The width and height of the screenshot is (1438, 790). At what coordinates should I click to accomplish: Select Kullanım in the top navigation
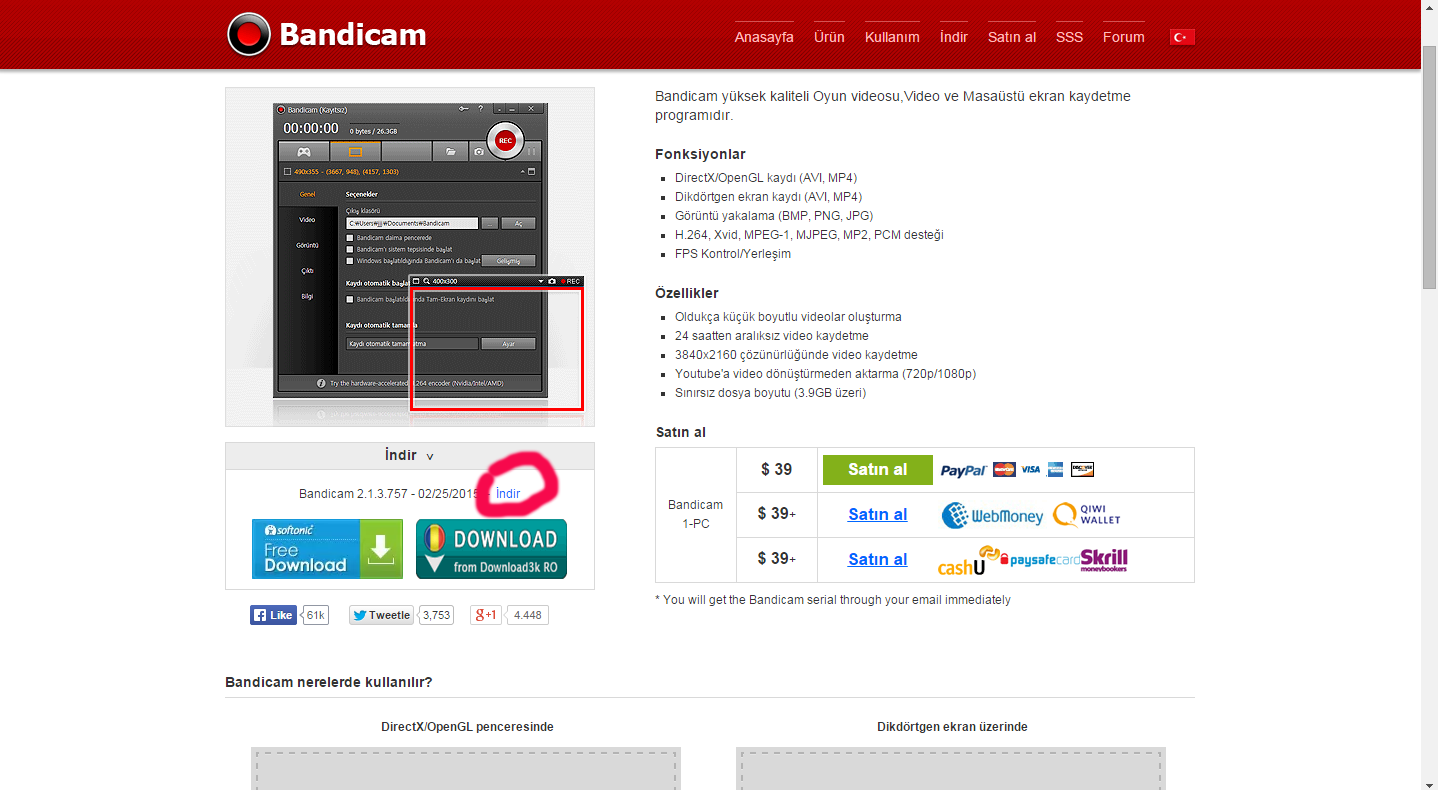(892, 37)
